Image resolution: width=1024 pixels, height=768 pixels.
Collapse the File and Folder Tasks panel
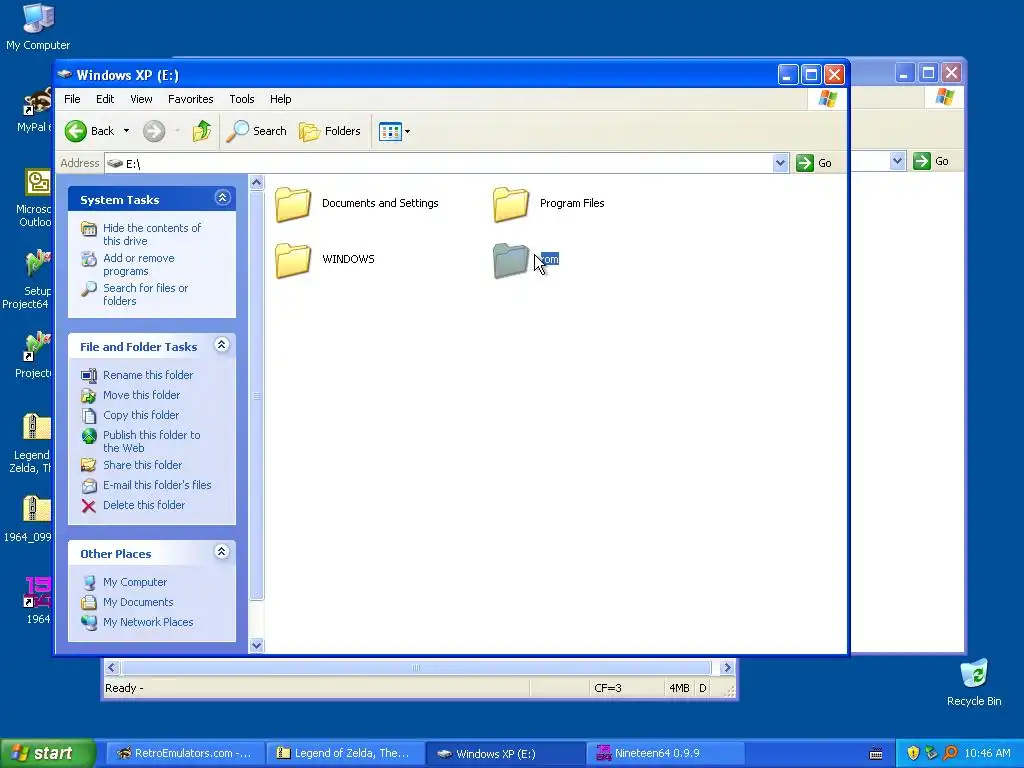222,345
